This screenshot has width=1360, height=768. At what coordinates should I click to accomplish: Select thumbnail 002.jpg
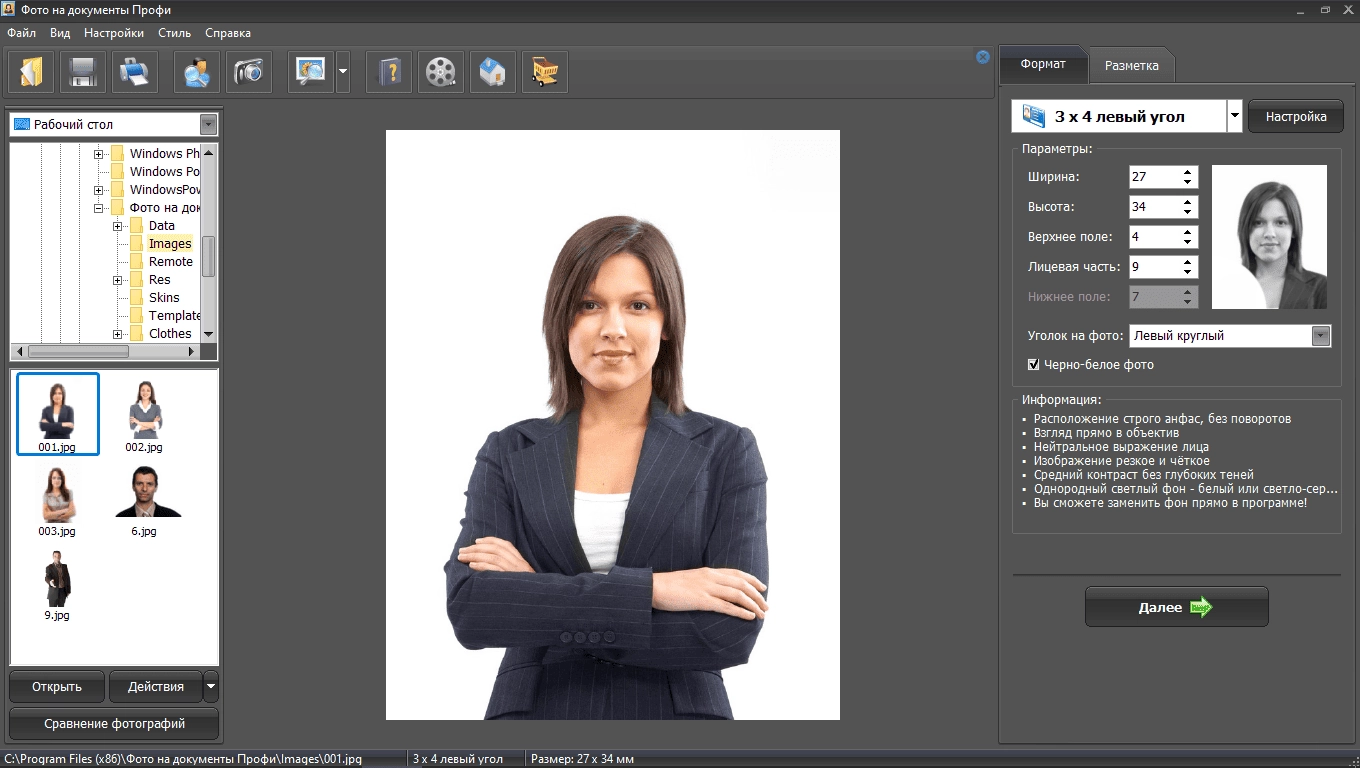click(144, 414)
